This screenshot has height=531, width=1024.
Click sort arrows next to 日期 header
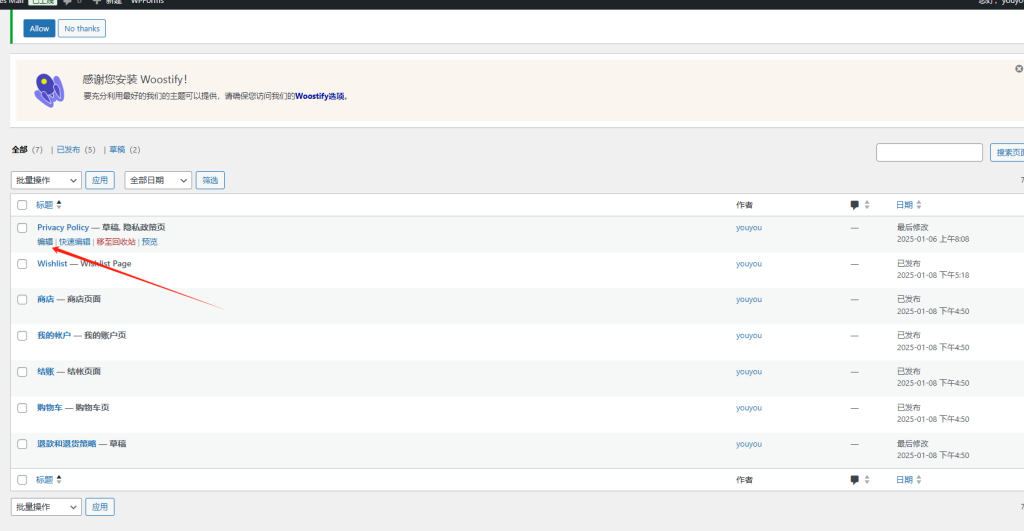click(919, 205)
